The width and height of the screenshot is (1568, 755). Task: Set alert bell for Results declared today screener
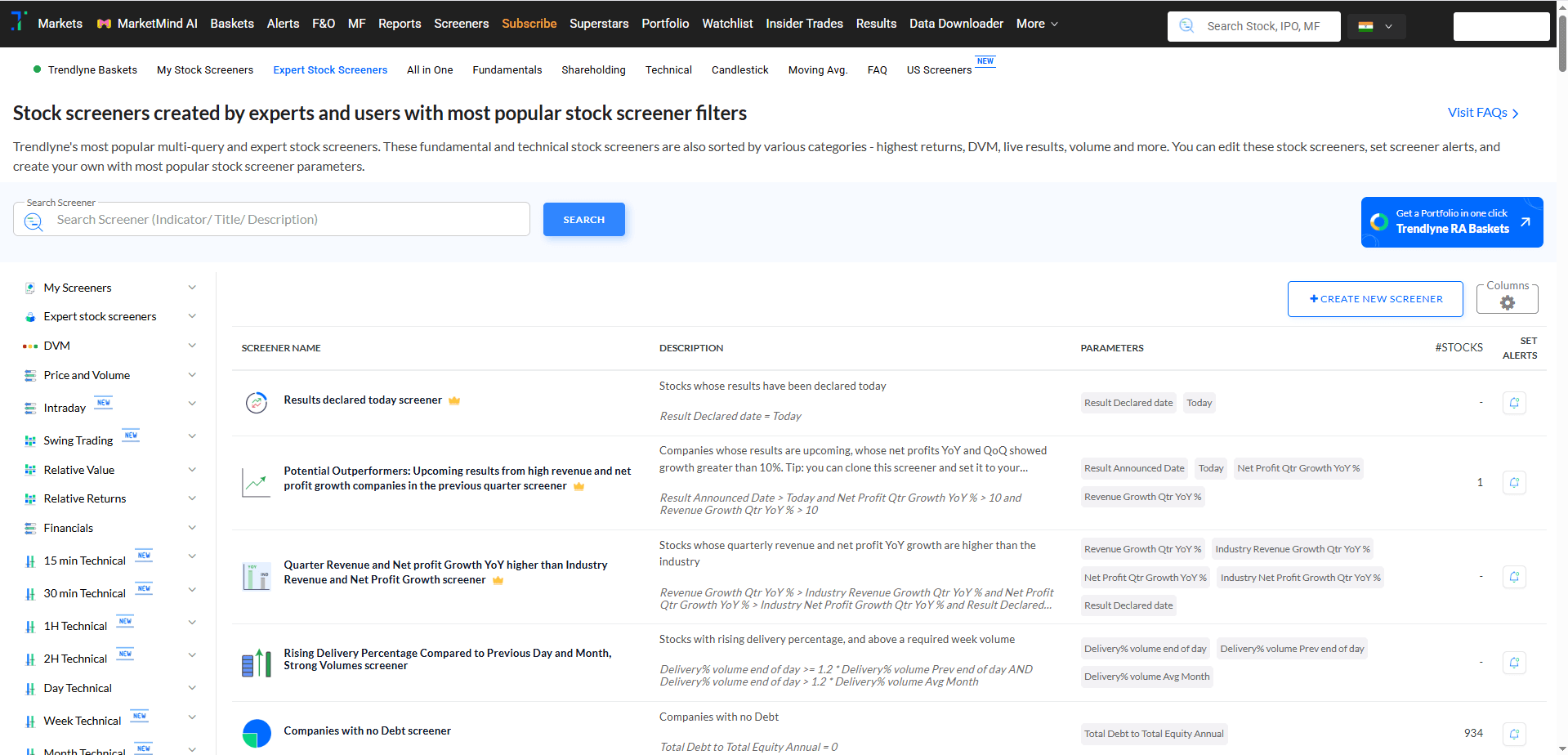tap(1513, 403)
